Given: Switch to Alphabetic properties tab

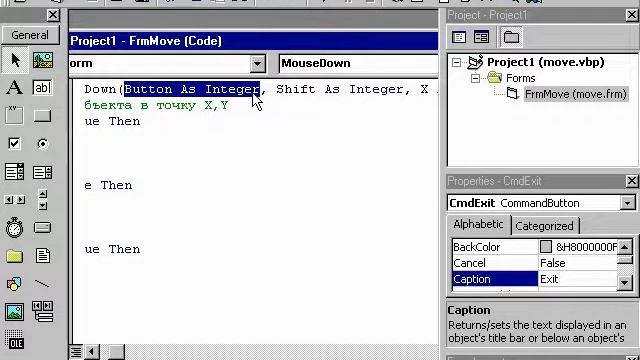Looking at the screenshot, I should tap(478, 224).
